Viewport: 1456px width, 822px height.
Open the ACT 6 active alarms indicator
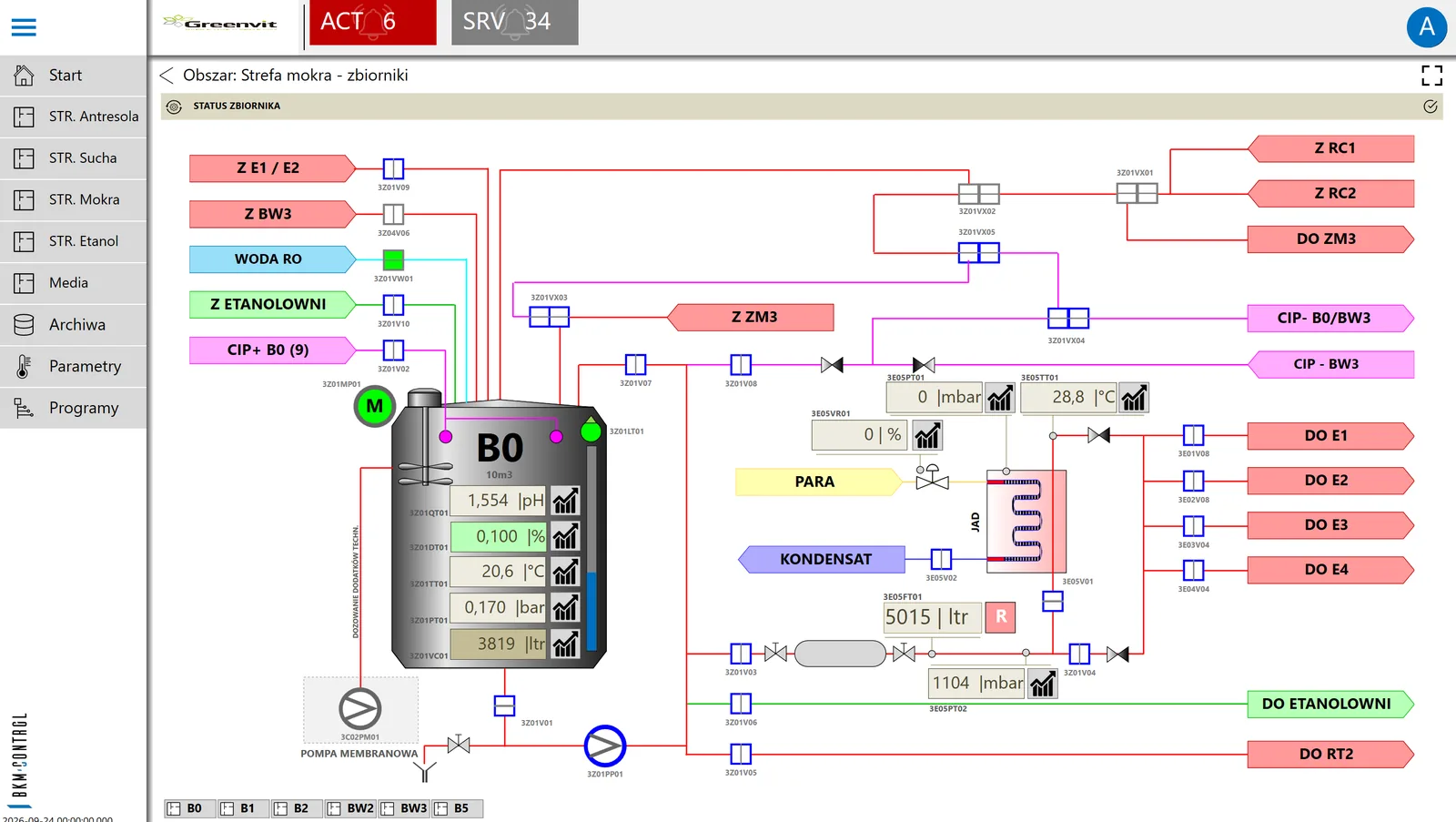point(373,22)
